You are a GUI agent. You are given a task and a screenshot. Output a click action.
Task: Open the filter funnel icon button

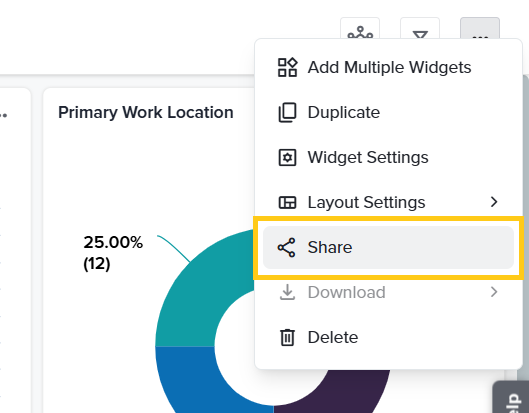[420, 30]
